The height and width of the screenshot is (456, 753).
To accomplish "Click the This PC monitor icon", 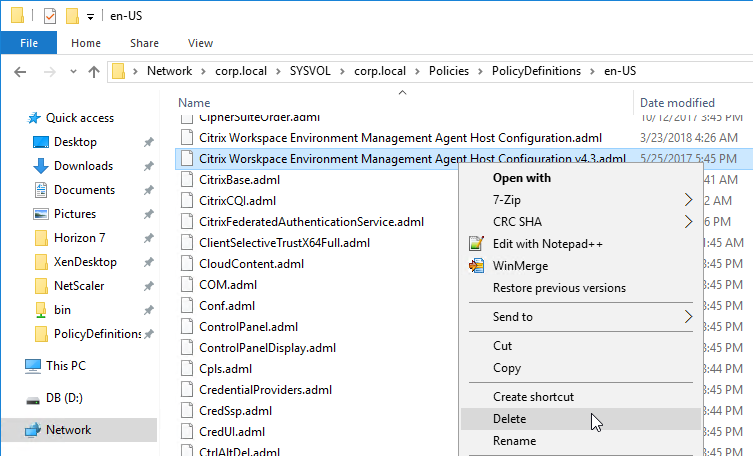I will coord(33,366).
